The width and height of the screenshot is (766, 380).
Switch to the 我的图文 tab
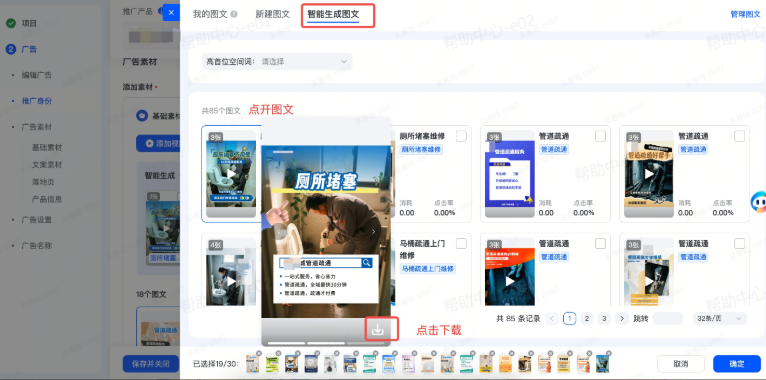pyautogui.click(x=210, y=14)
